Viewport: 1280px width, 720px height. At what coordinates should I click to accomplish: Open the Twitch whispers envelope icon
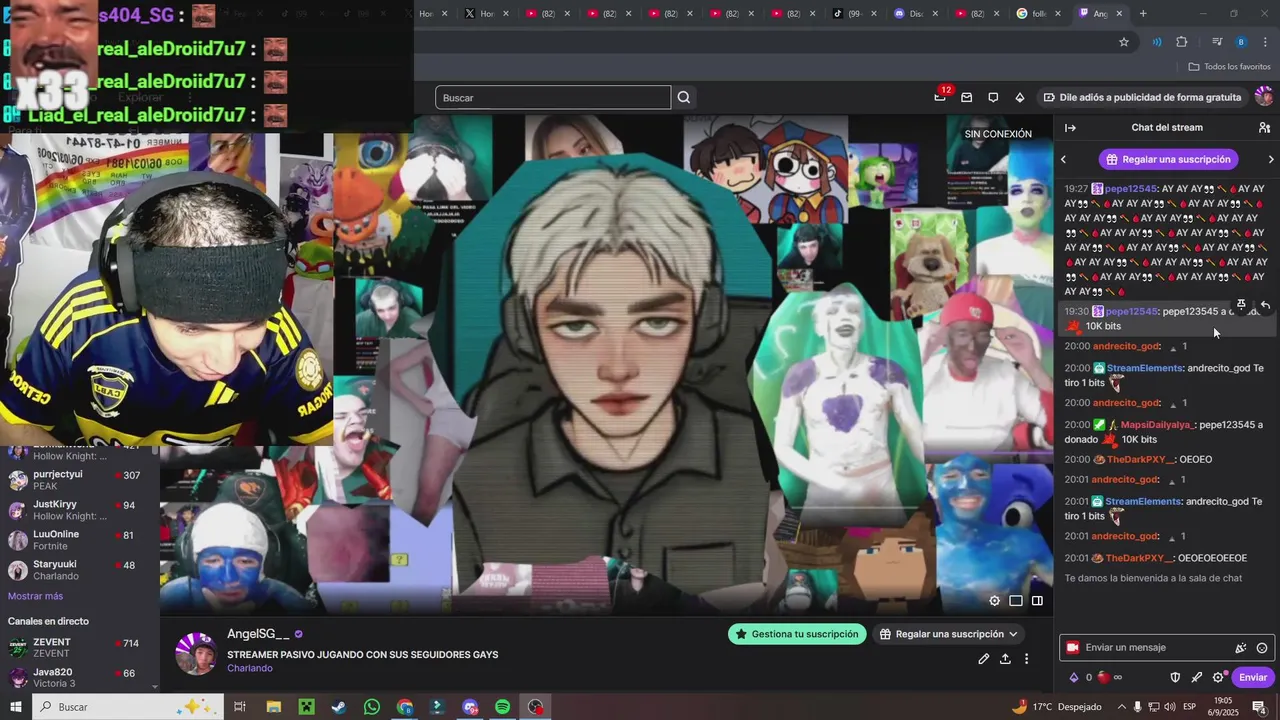(x=966, y=97)
